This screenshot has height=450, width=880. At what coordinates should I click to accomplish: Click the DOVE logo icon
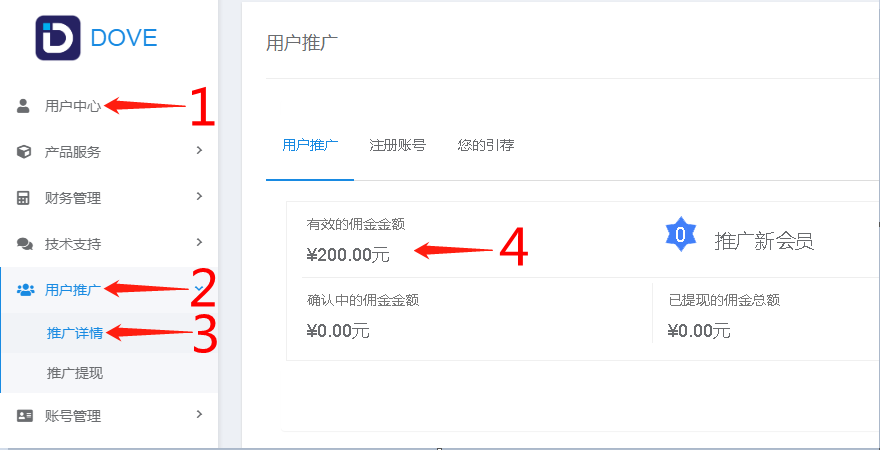pos(58,38)
